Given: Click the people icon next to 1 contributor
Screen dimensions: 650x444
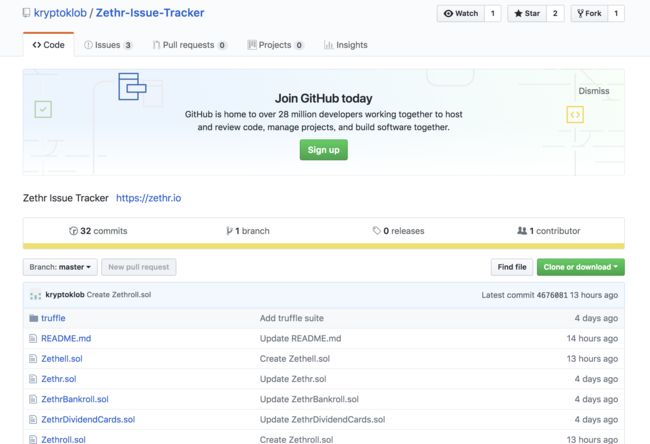Looking at the screenshot, I should (522, 230).
